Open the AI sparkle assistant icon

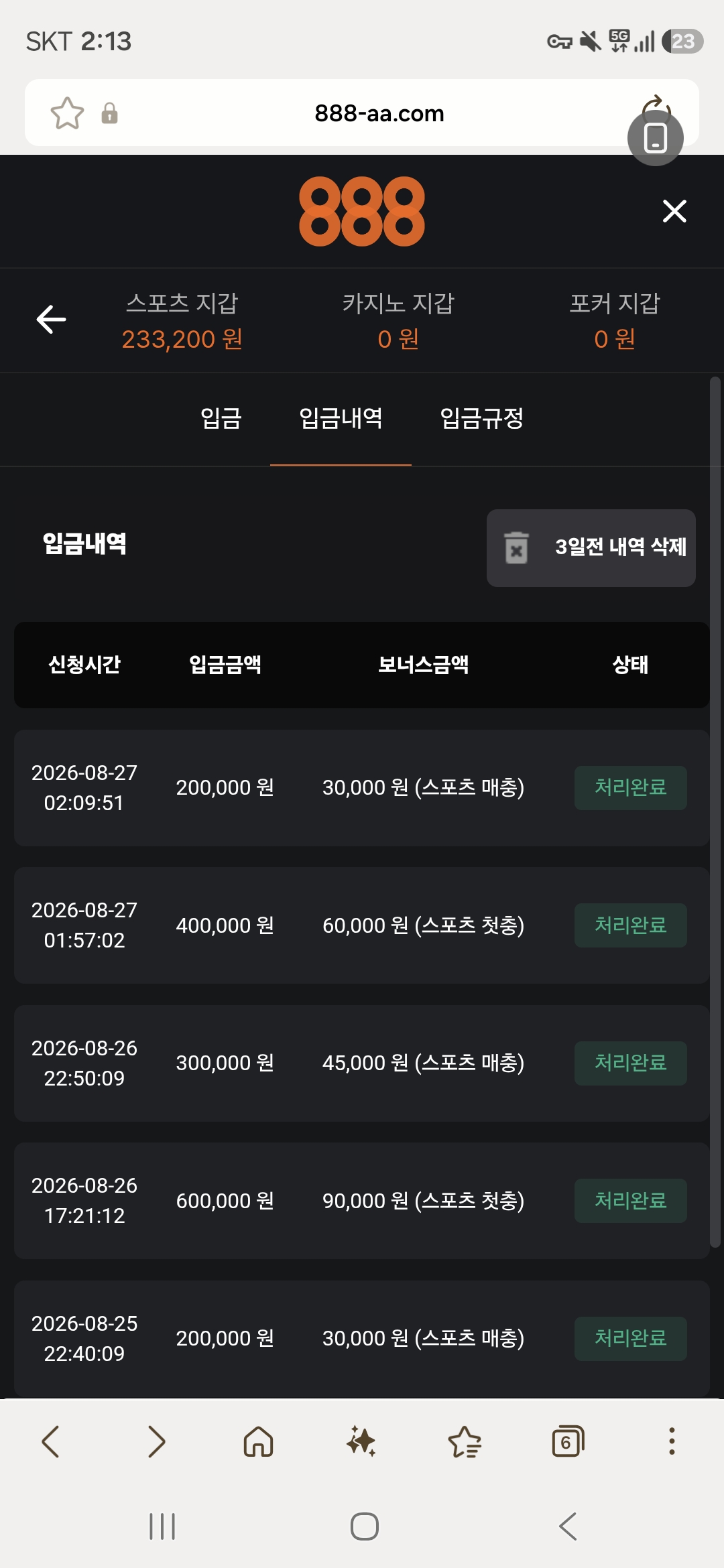tap(361, 1441)
